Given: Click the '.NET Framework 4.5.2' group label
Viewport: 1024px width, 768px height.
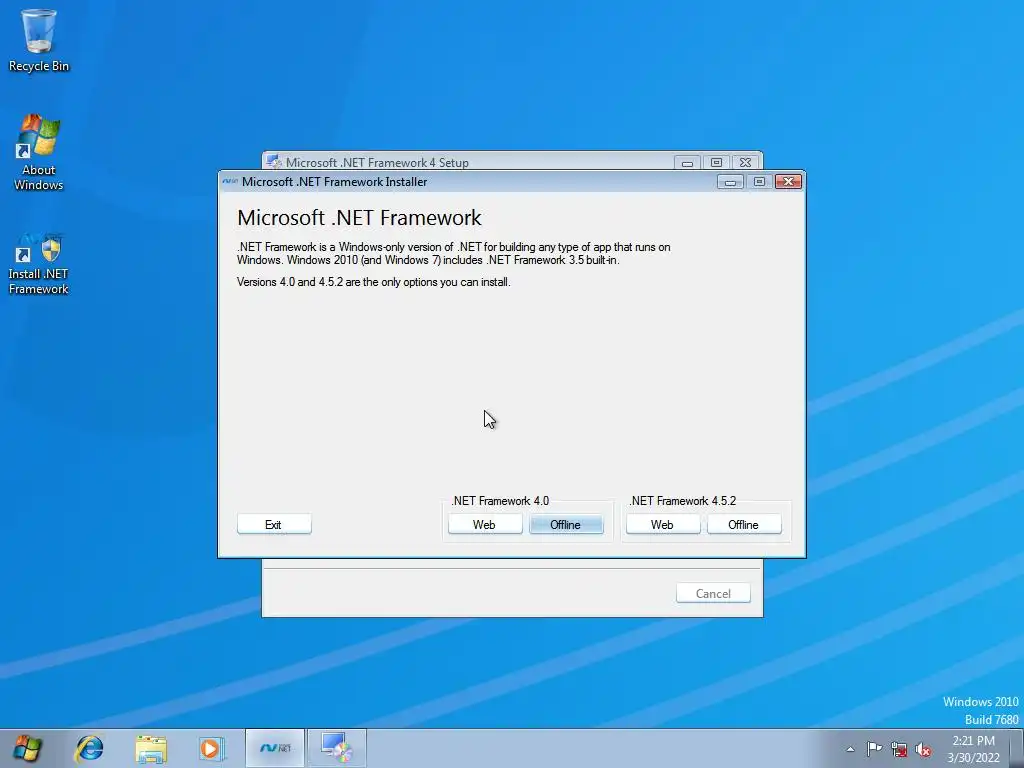Looking at the screenshot, I should click(682, 501).
